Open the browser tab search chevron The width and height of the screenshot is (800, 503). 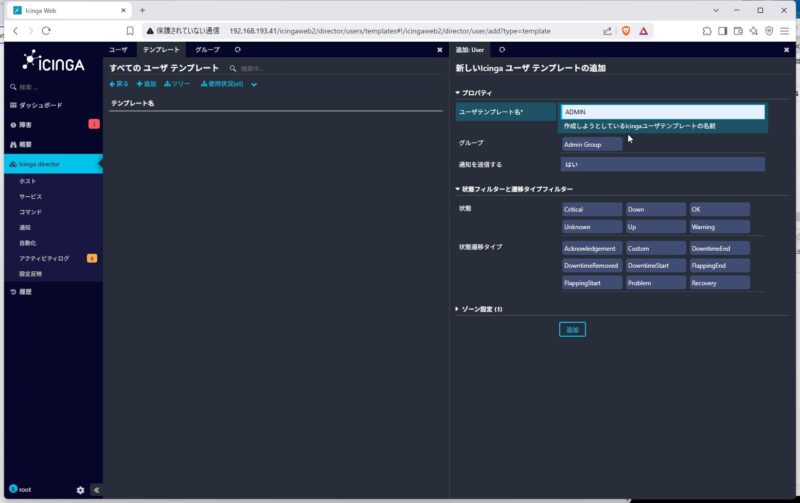pyautogui.click(x=716, y=10)
